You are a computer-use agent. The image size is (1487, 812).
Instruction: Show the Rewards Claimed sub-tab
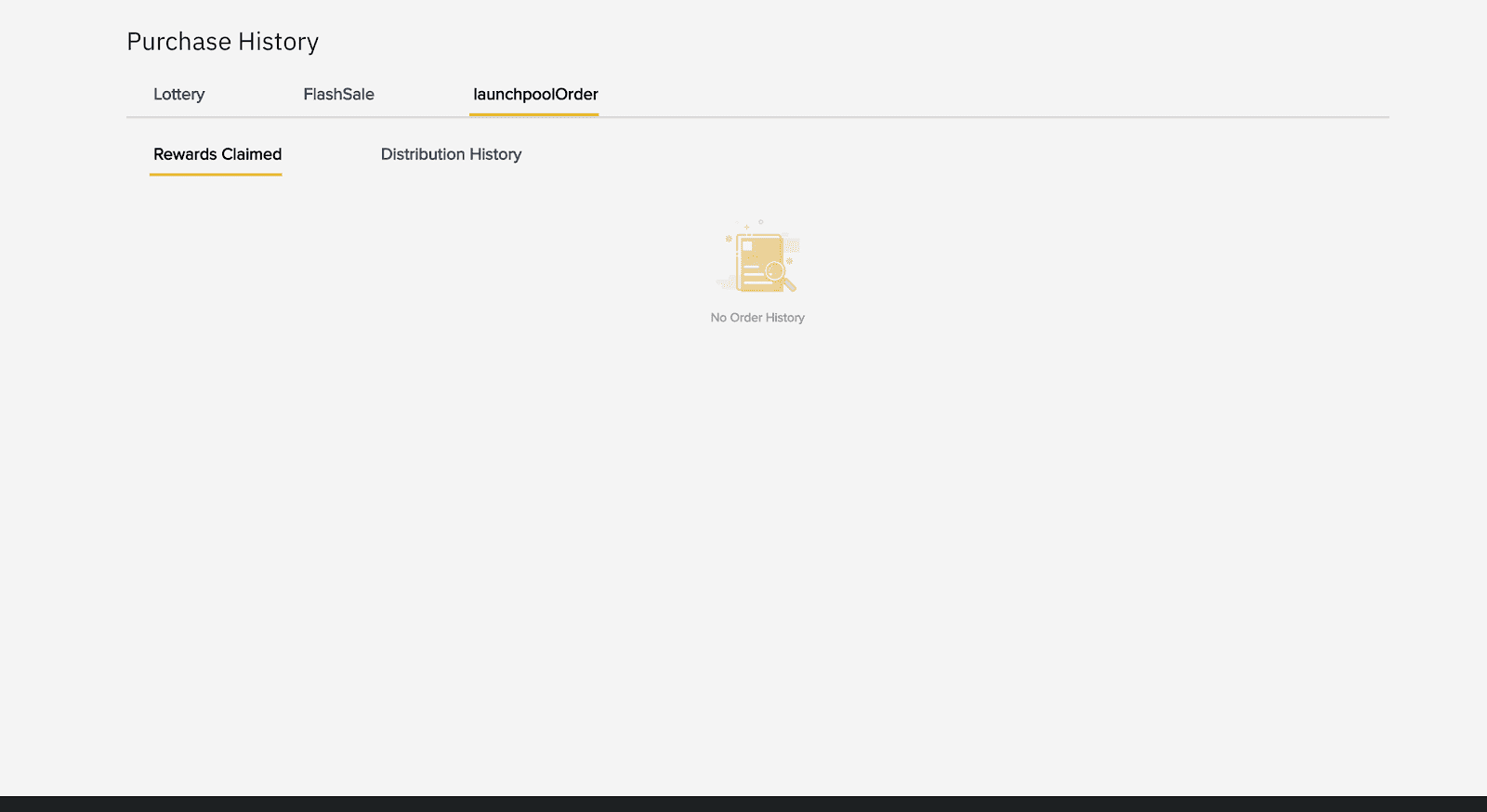coord(217,154)
